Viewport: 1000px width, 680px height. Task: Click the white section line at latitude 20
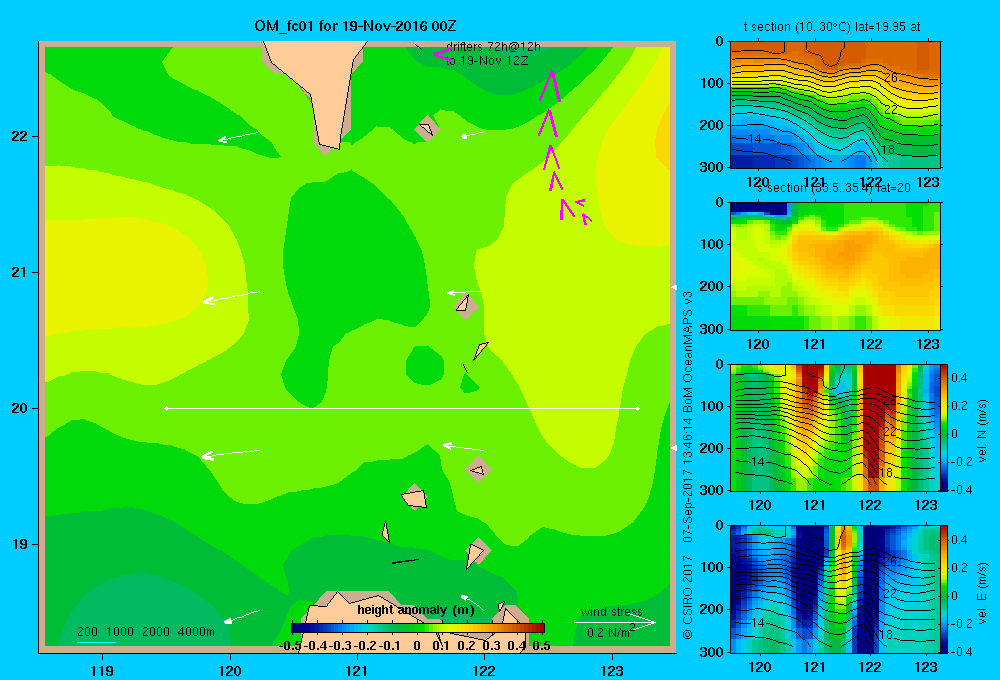tap(402, 408)
